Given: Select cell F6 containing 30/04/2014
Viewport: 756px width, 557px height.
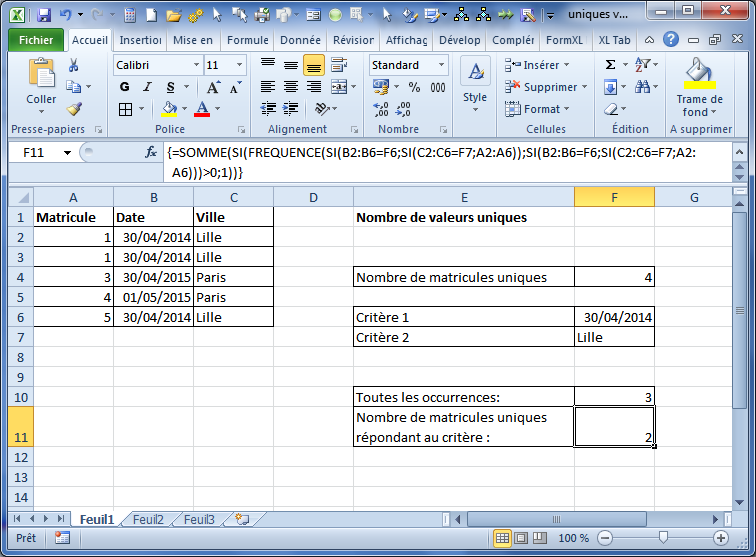Looking at the screenshot, I should pyautogui.click(x=614, y=317).
